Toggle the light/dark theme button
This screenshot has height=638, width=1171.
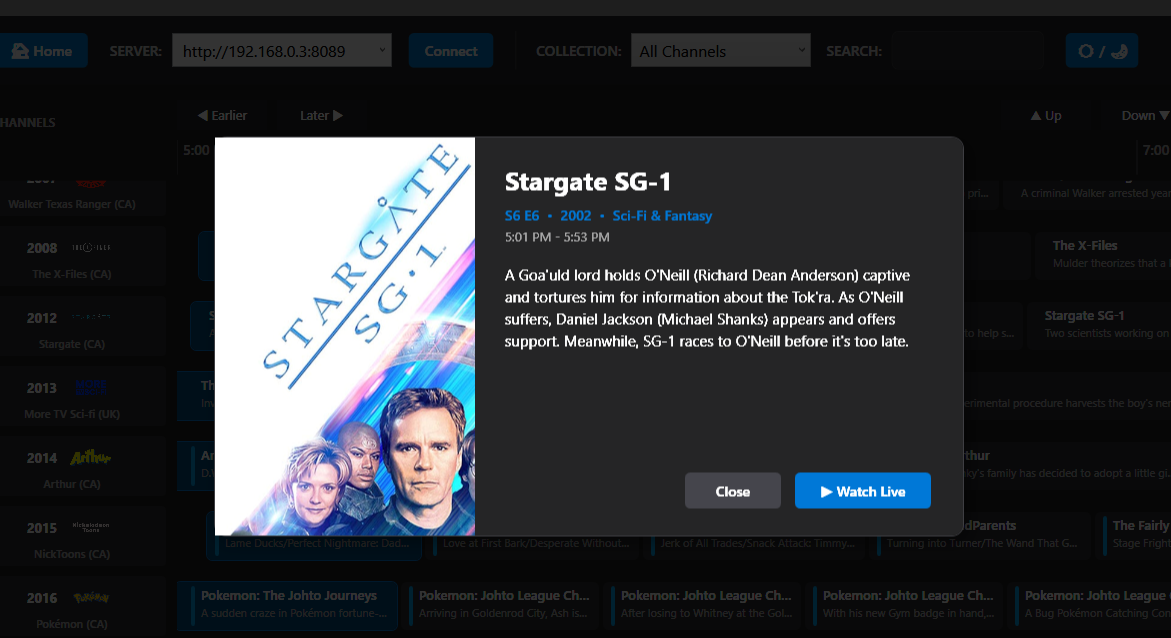(x=1102, y=51)
